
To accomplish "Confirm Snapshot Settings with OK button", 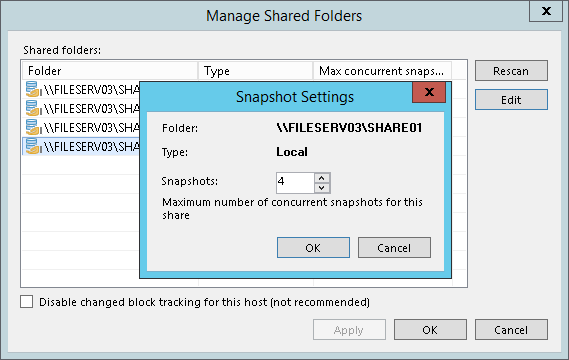I will click(313, 248).
